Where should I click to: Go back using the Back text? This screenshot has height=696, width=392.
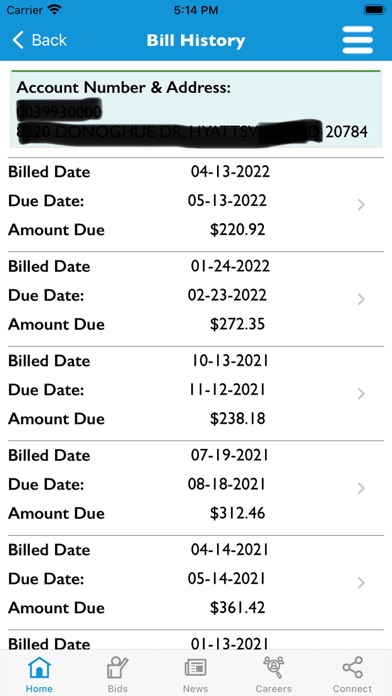click(x=49, y=40)
